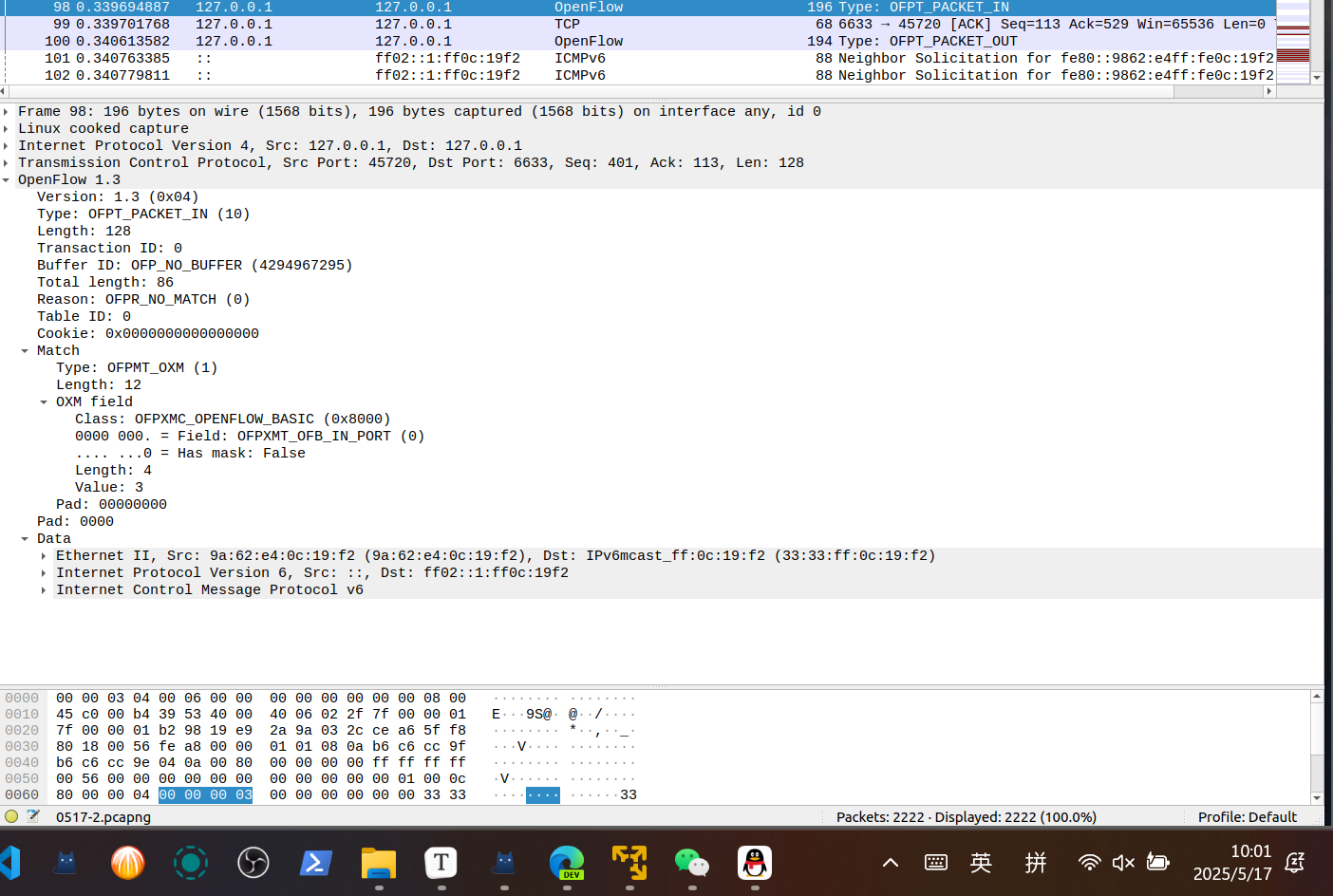Viewport: 1333px width, 896px height.
Task: Open OBS Studio from the taskbar
Action: point(253,862)
